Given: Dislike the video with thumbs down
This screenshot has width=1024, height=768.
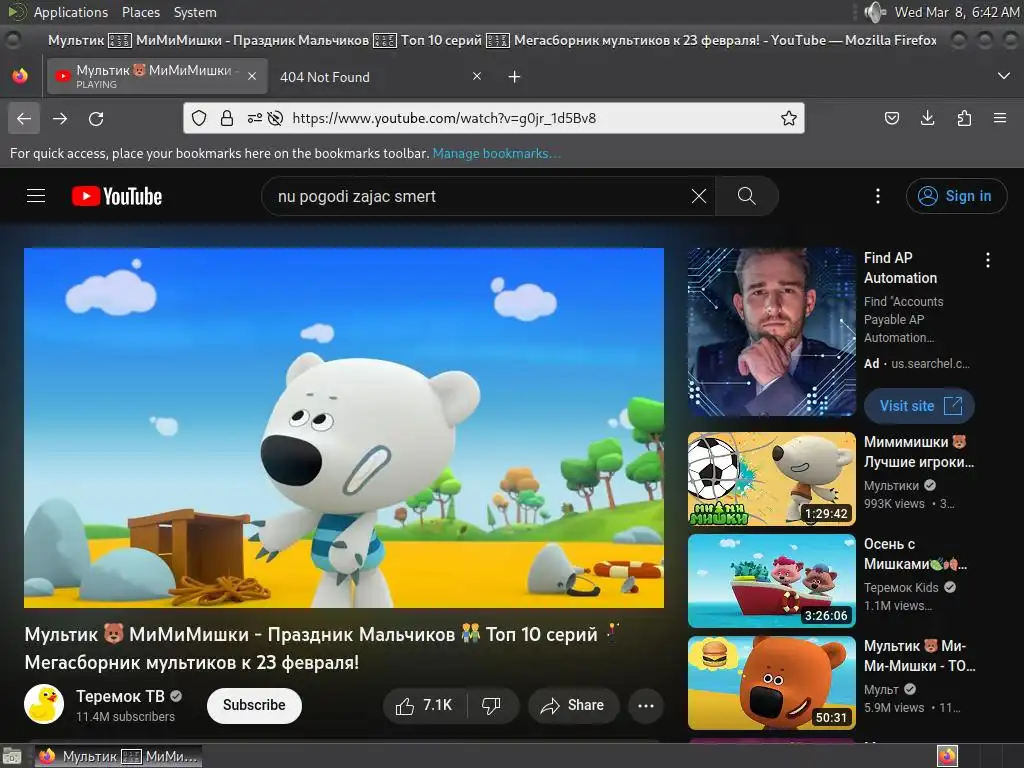Looking at the screenshot, I should coord(492,705).
